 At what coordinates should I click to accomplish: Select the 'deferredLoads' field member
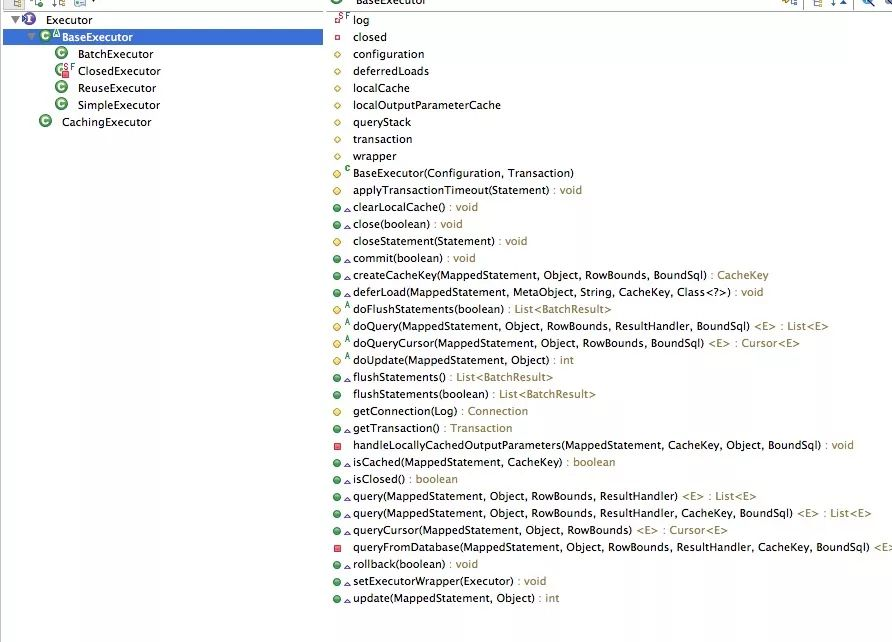(x=391, y=71)
